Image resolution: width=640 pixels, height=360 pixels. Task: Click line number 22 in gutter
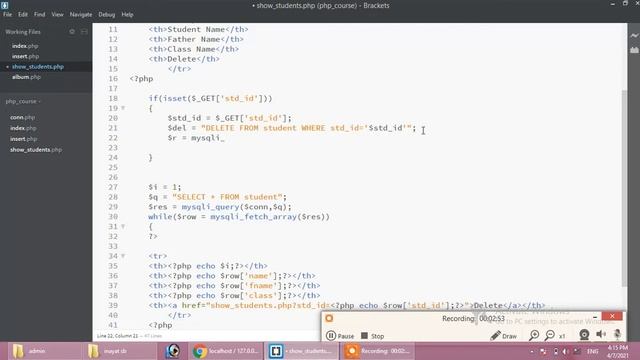tap(113, 138)
